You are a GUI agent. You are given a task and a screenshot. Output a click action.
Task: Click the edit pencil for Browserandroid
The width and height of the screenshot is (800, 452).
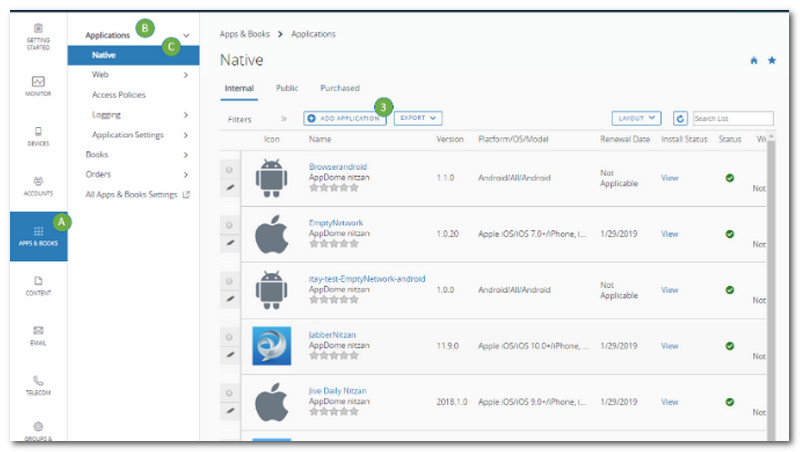[x=230, y=187]
